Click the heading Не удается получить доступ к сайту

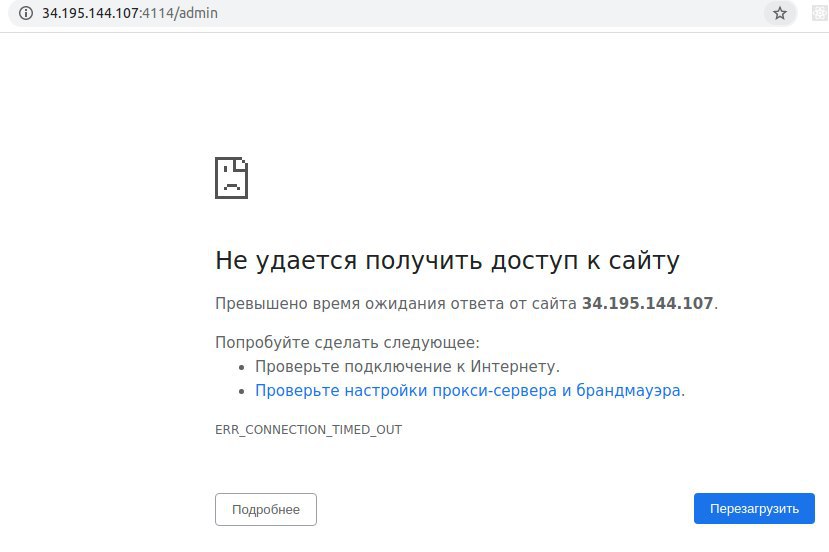pos(447,261)
